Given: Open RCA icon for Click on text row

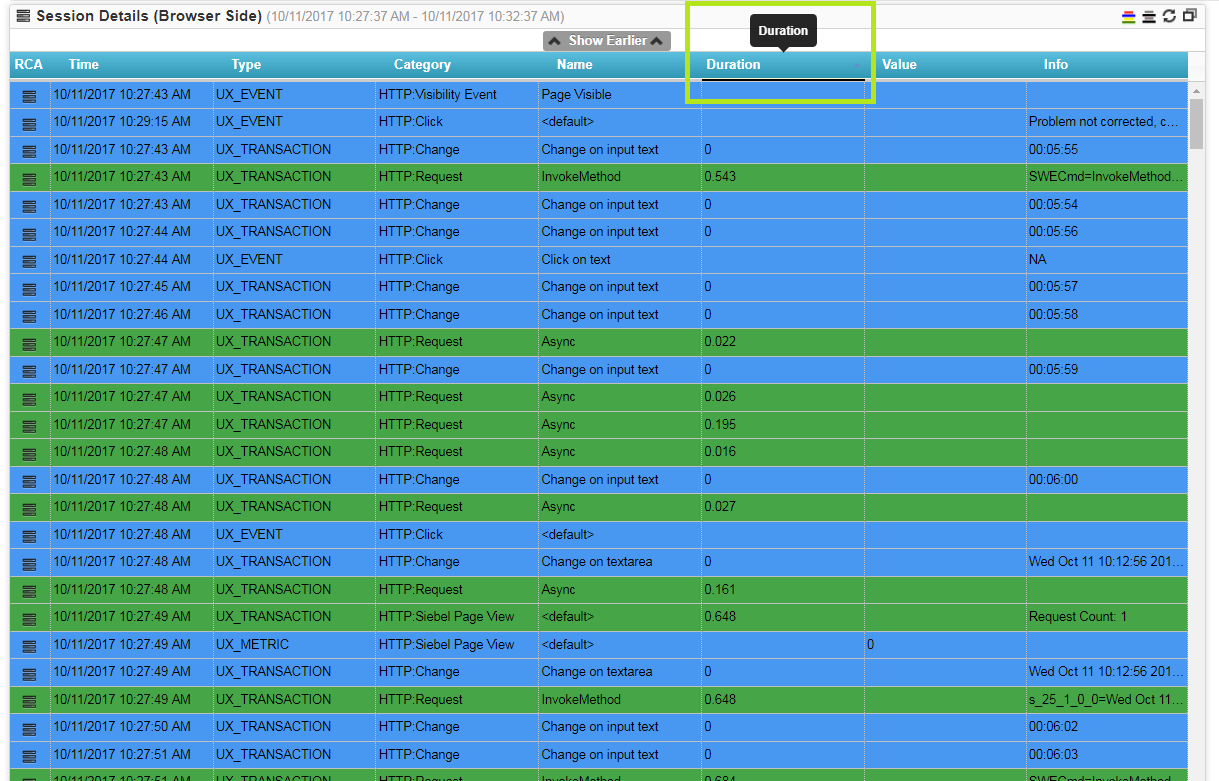Looking at the screenshot, I should (29, 260).
